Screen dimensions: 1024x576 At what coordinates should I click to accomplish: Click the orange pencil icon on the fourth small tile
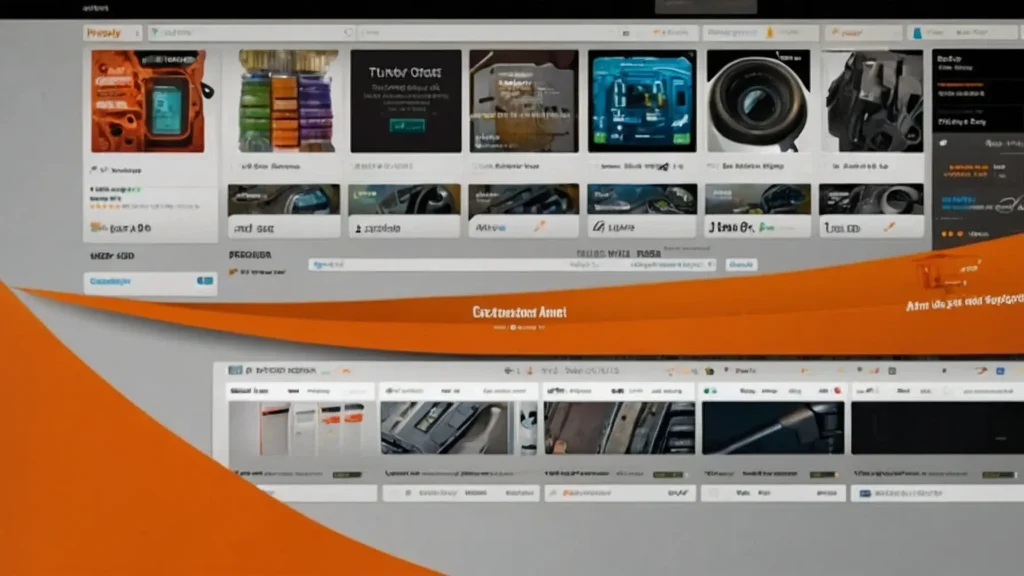[x=540, y=227]
